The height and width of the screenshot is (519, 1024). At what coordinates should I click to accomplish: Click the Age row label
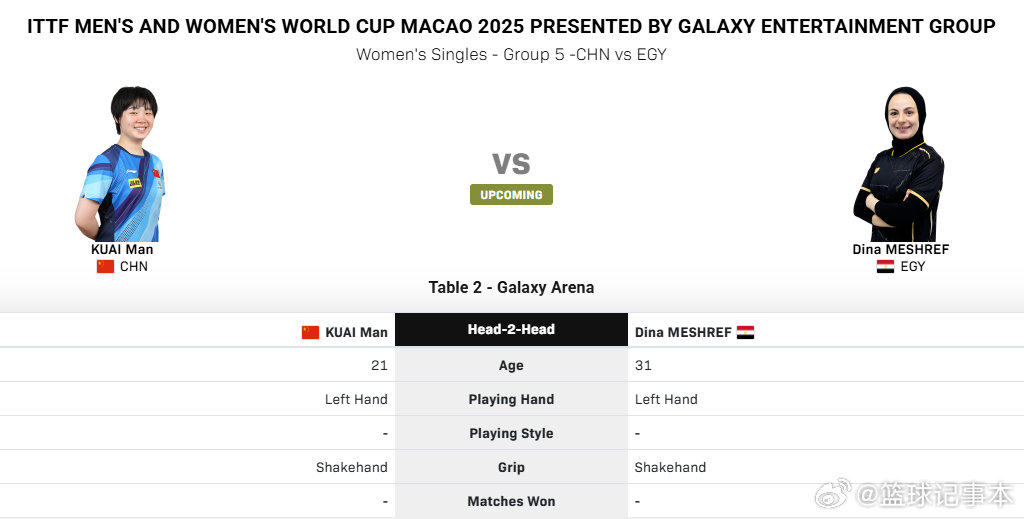tap(511, 365)
